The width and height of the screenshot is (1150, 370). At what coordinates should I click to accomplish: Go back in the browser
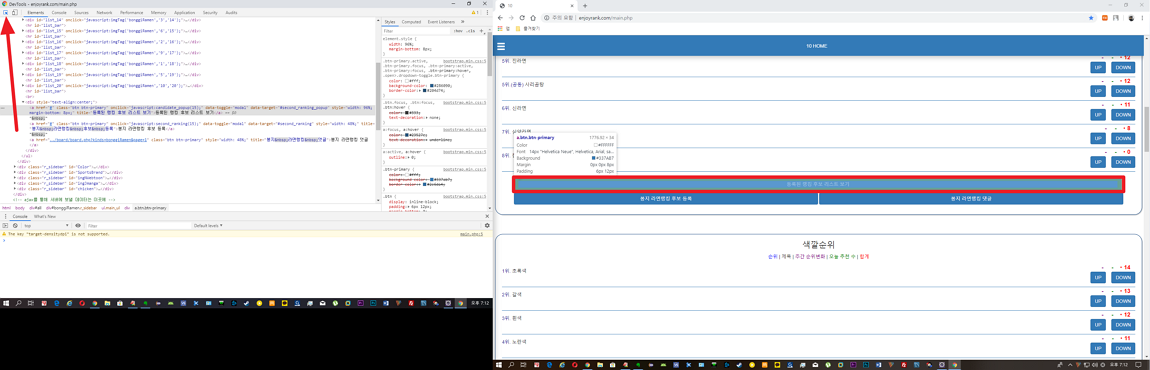501,17
